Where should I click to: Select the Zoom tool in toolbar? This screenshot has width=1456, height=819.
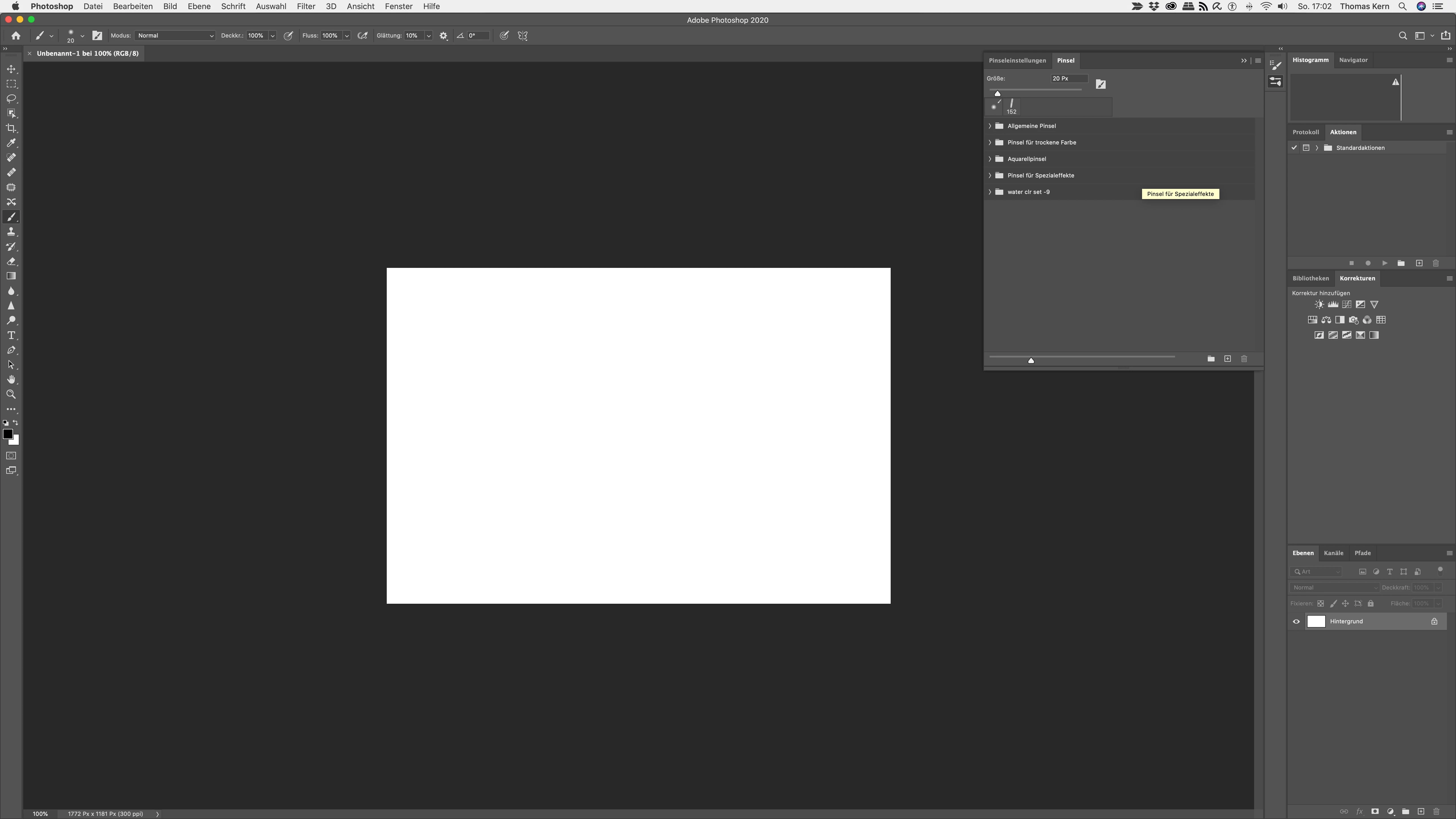tap(11, 394)
